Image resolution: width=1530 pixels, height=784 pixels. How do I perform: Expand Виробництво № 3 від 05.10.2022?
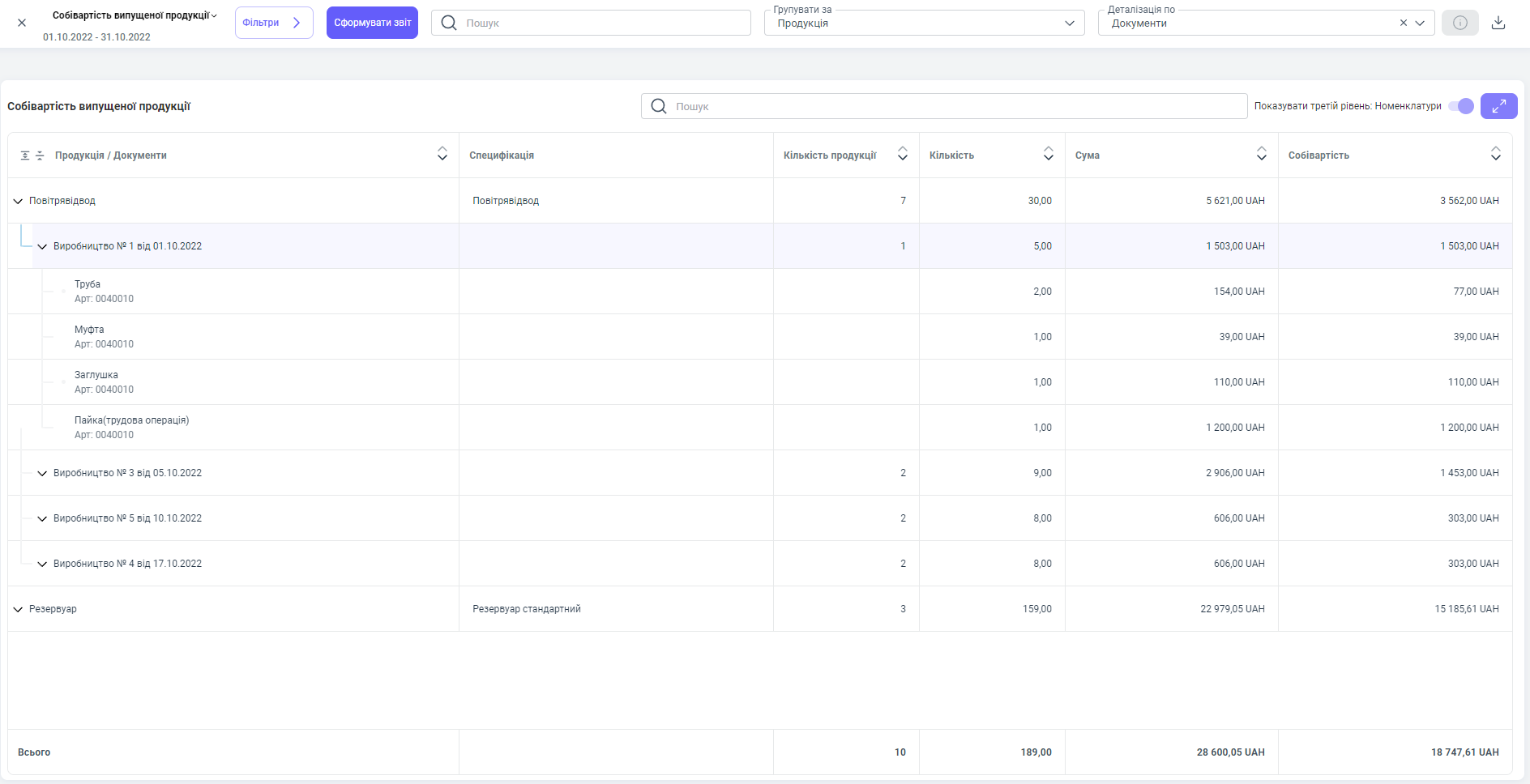(x=42, y=473)
